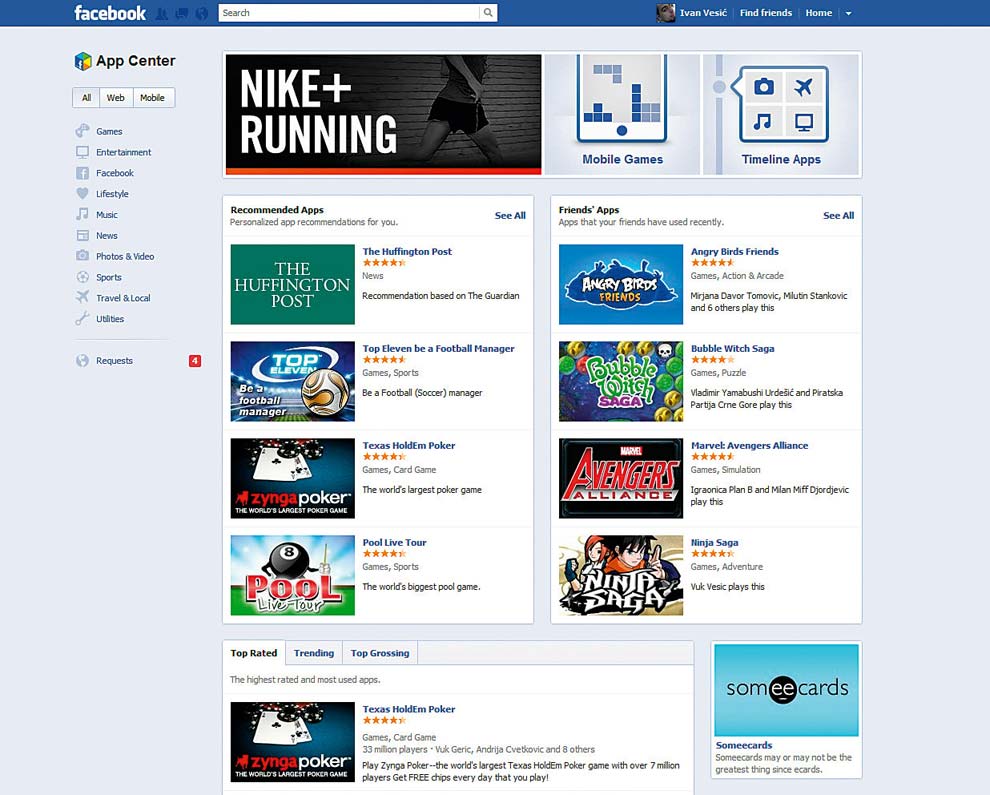Click the Top Eleven app thumbnail
This screenshot has width=990, height=795.
[292, 381]
